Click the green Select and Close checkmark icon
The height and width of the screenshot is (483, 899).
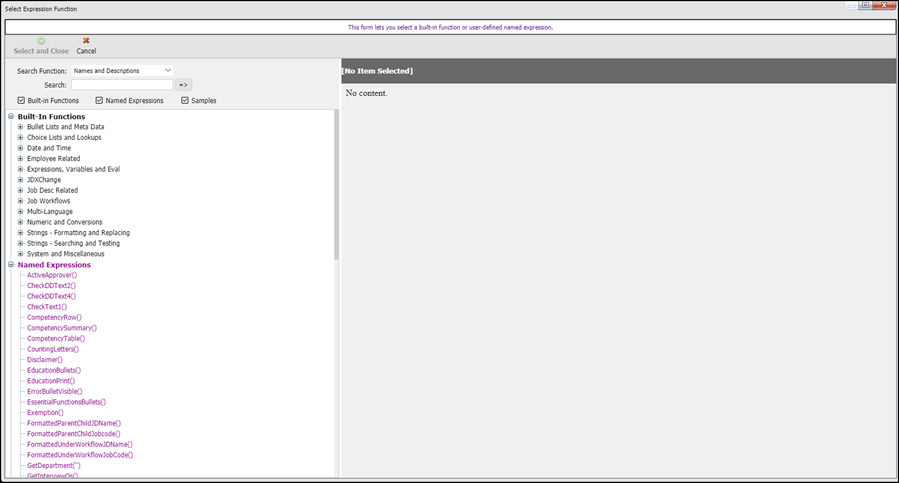41,41
